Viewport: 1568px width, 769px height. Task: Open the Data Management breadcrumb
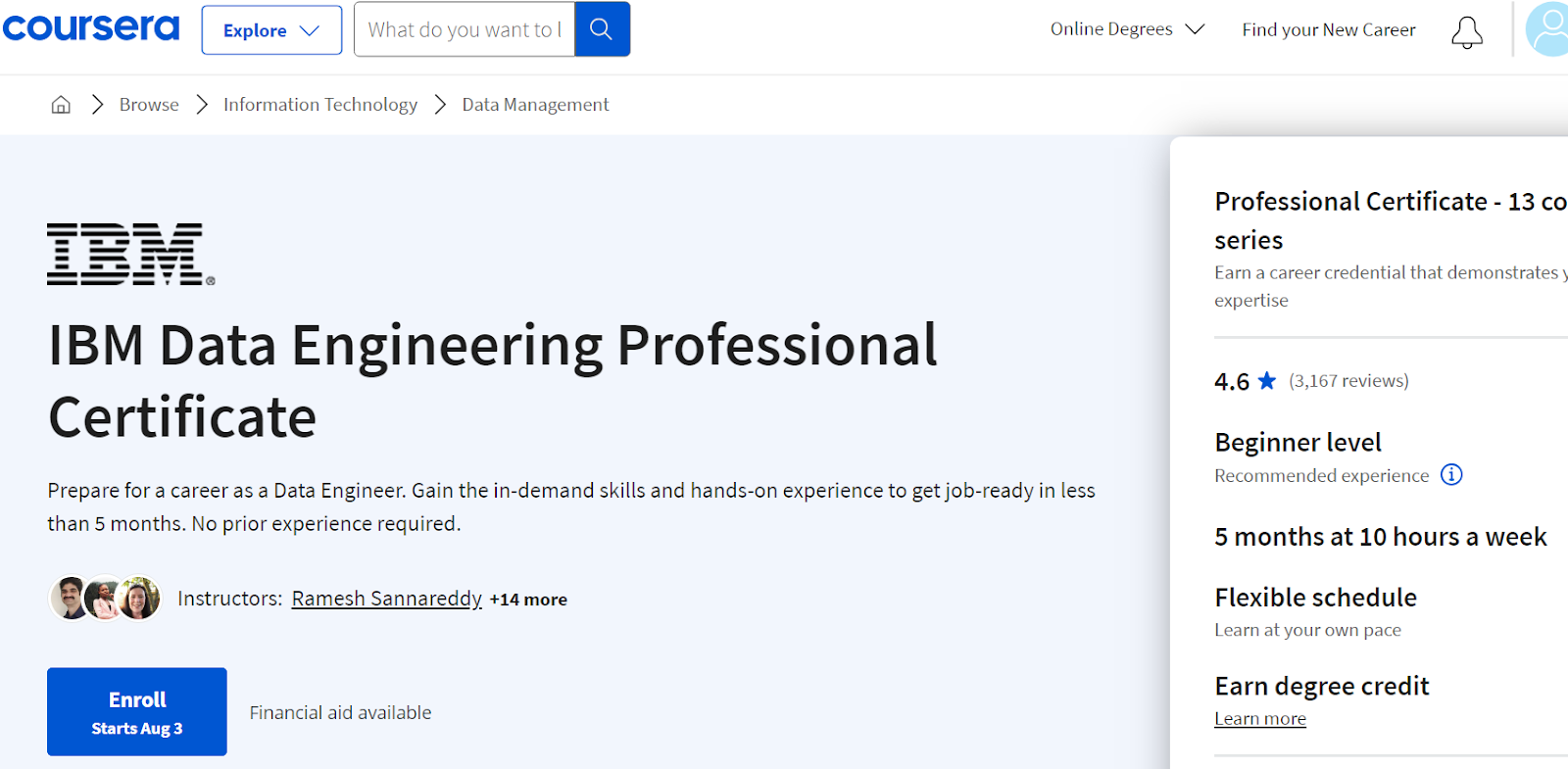tap(535, 105)
